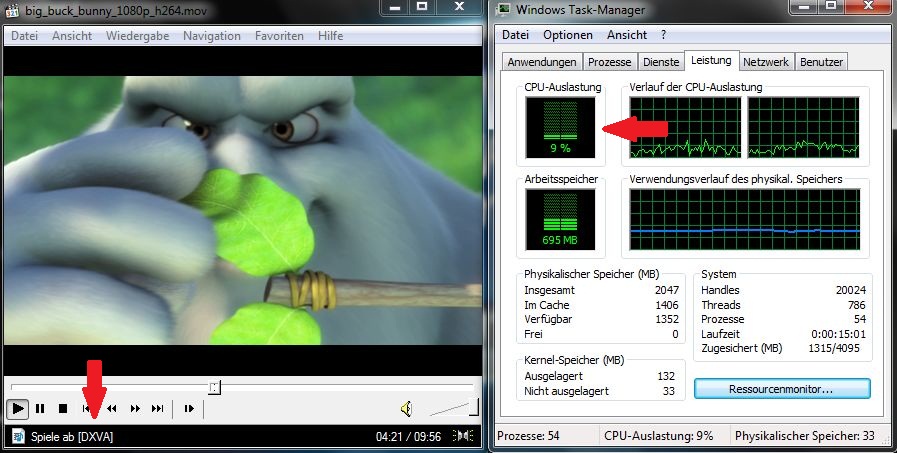897x453 pixels.
Task: Click the frame-step button
Action: coord(189,408)
